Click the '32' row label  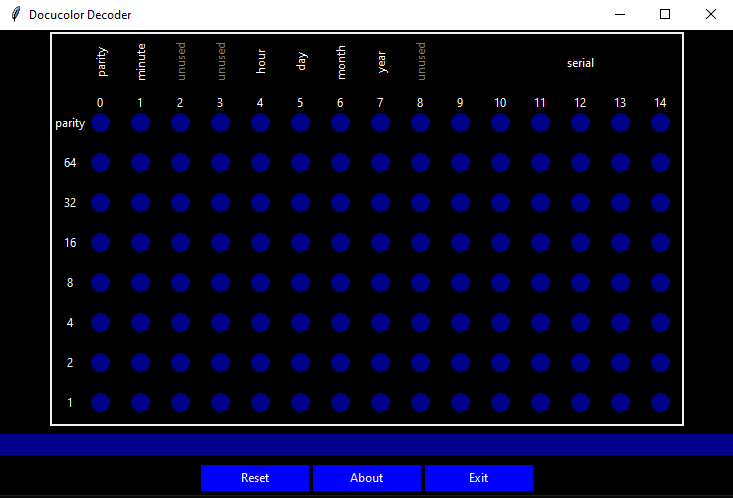(x=70, y=202)
